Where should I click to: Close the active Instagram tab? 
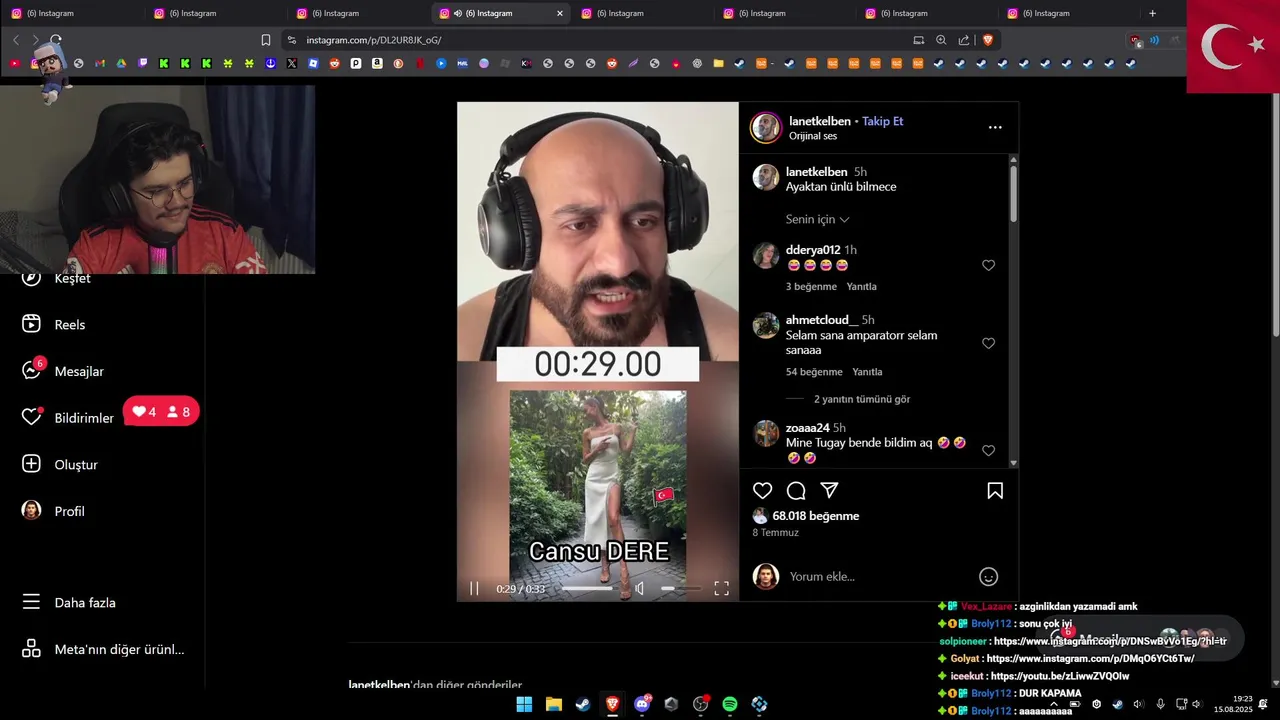point(560,13)
